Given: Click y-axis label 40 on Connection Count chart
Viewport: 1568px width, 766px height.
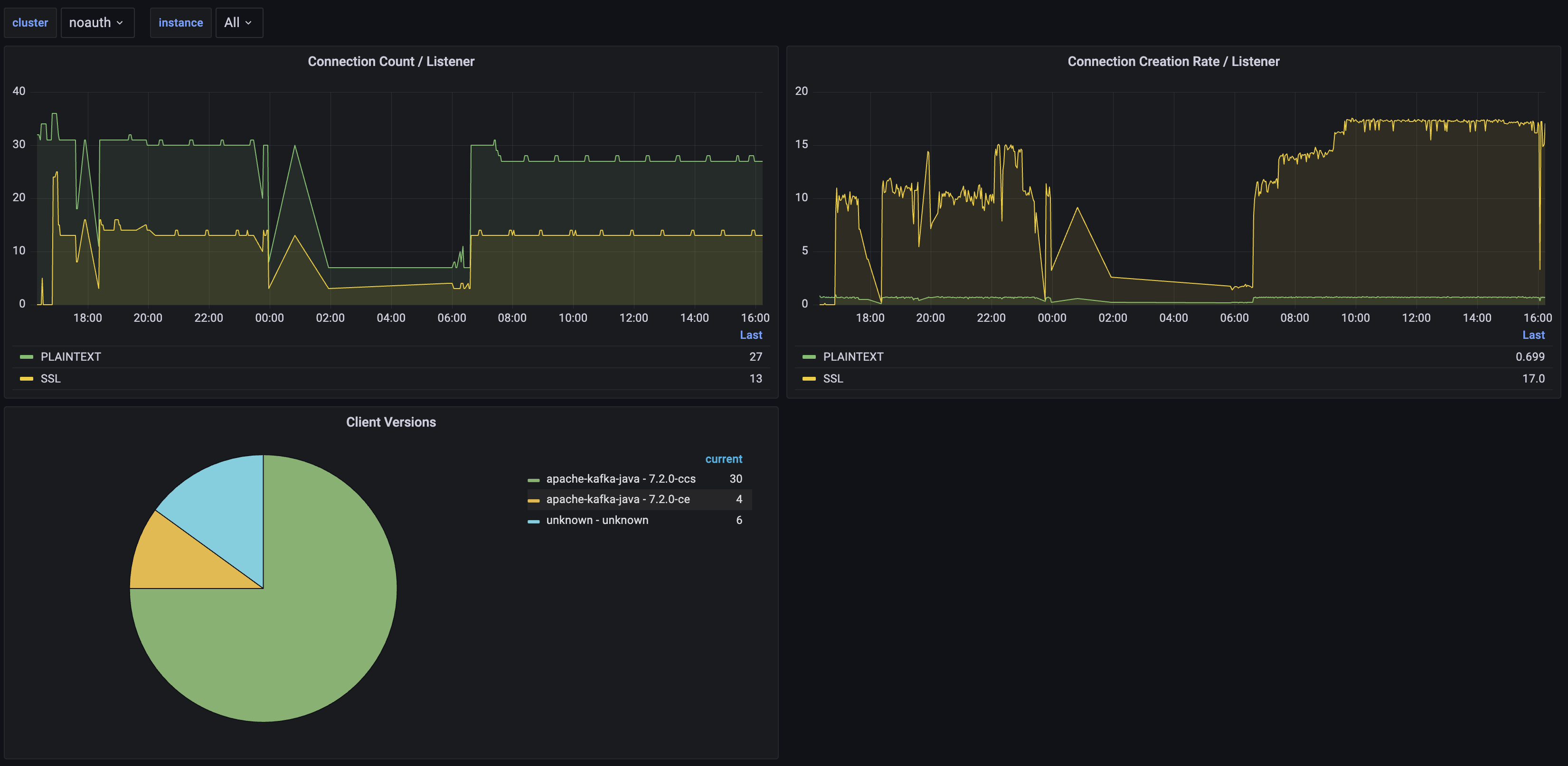Looking at the screenshot, I should pyautogui.click(x=19, y=91).
